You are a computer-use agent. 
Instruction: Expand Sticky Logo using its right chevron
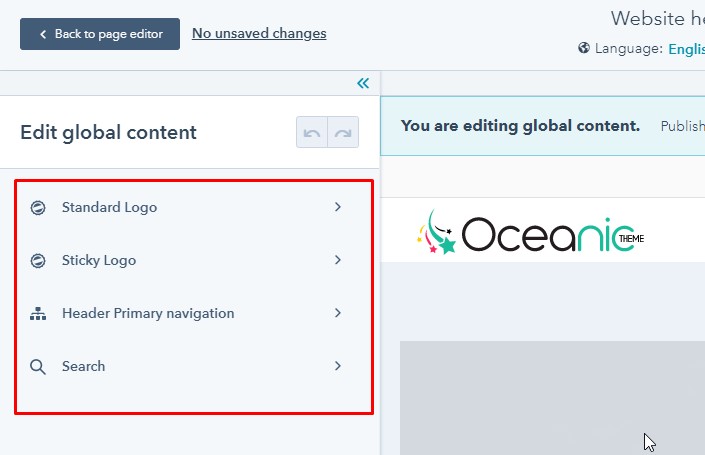coord(338,260)
